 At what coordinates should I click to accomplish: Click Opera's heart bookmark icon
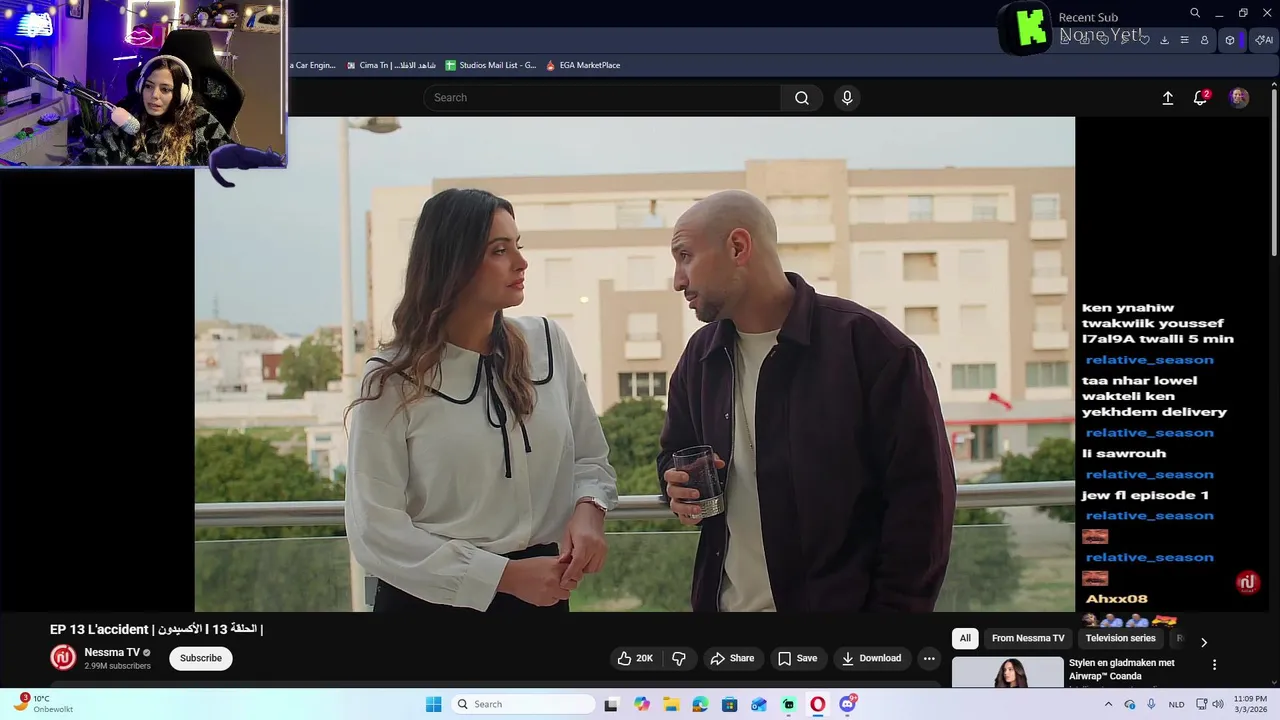(x=1144, y=40)
